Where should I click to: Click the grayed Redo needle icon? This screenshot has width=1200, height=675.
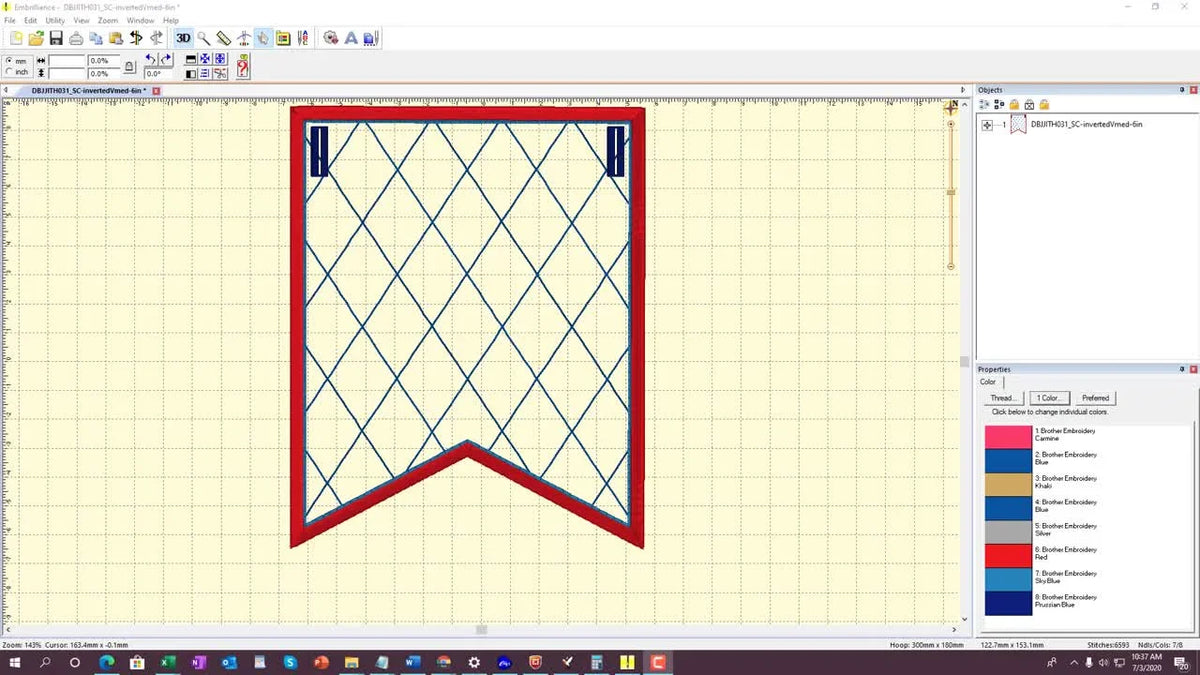point(156,38)
